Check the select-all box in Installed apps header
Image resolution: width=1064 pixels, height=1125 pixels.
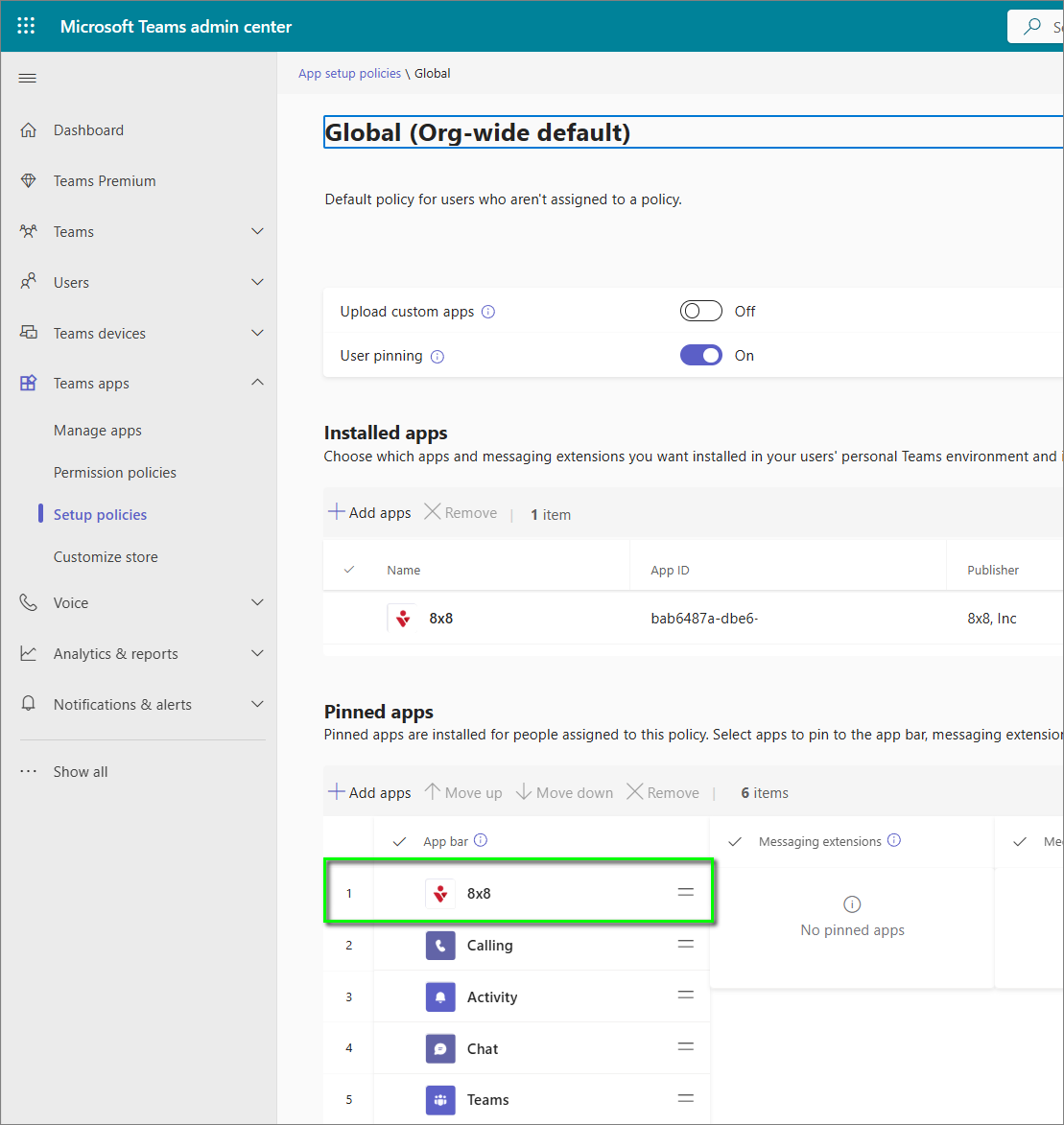(x=349, y=570)
